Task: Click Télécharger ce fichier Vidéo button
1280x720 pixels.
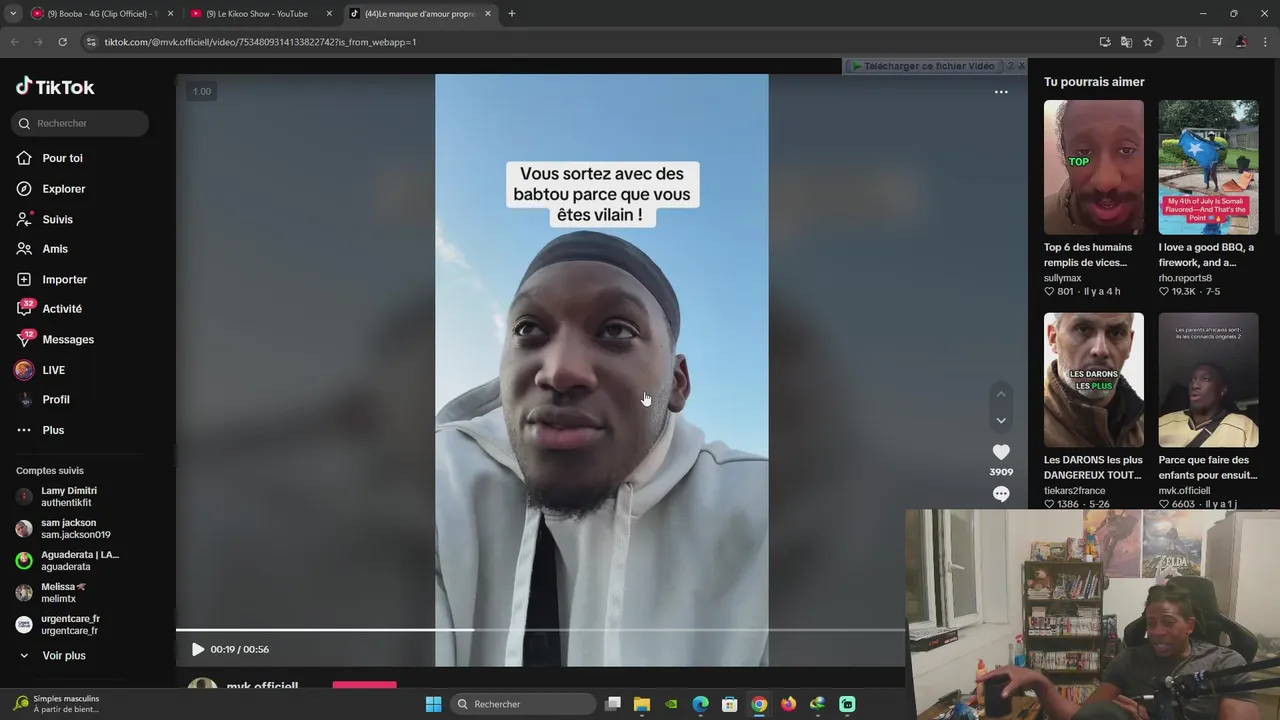Action: 923,66
